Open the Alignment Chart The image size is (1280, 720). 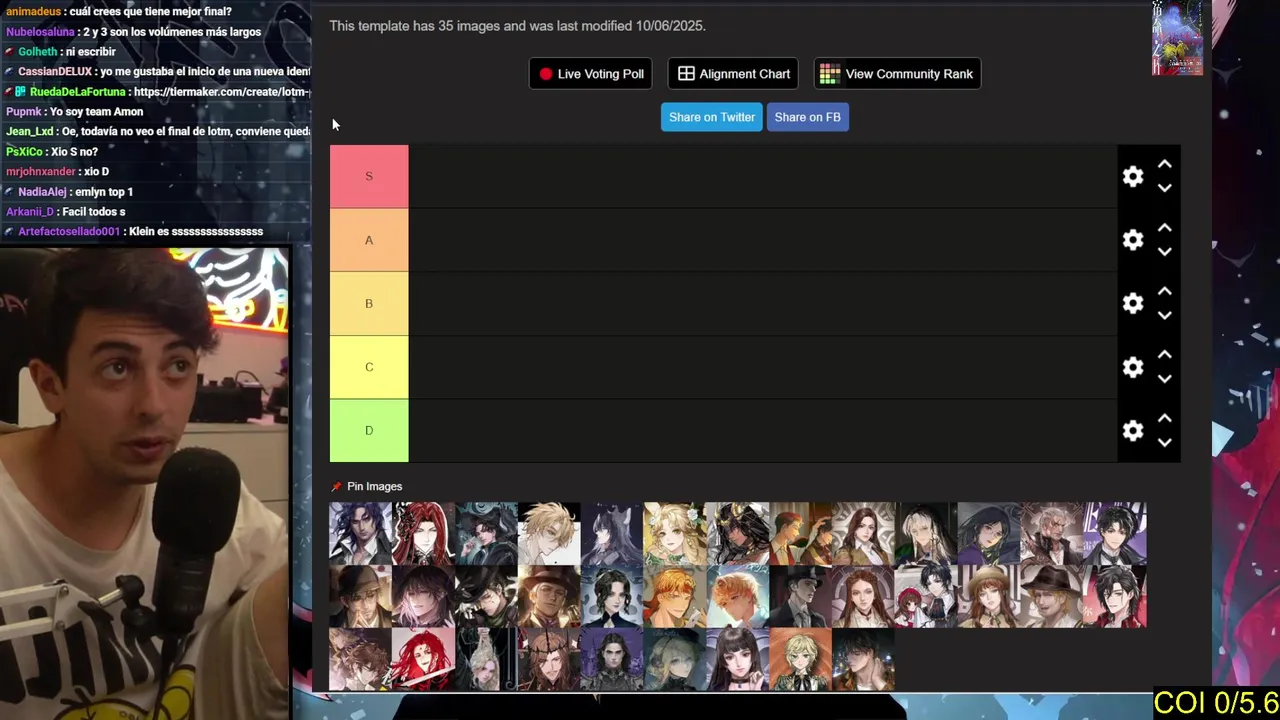click(x=733, y=74)
